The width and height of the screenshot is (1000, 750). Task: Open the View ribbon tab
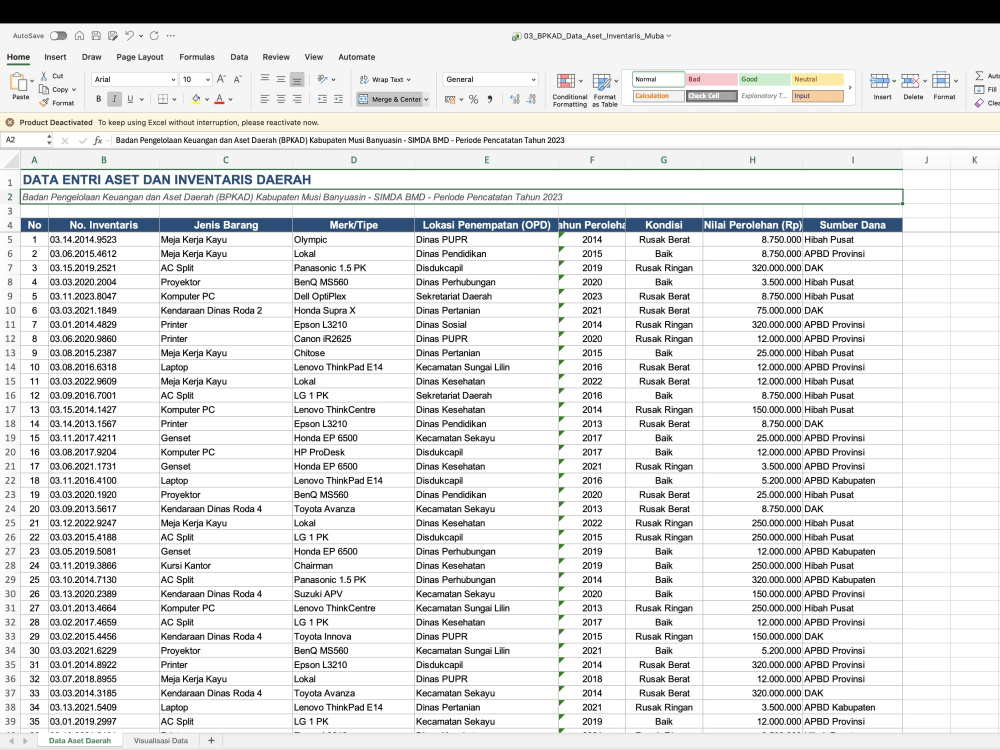click(314, 57)
